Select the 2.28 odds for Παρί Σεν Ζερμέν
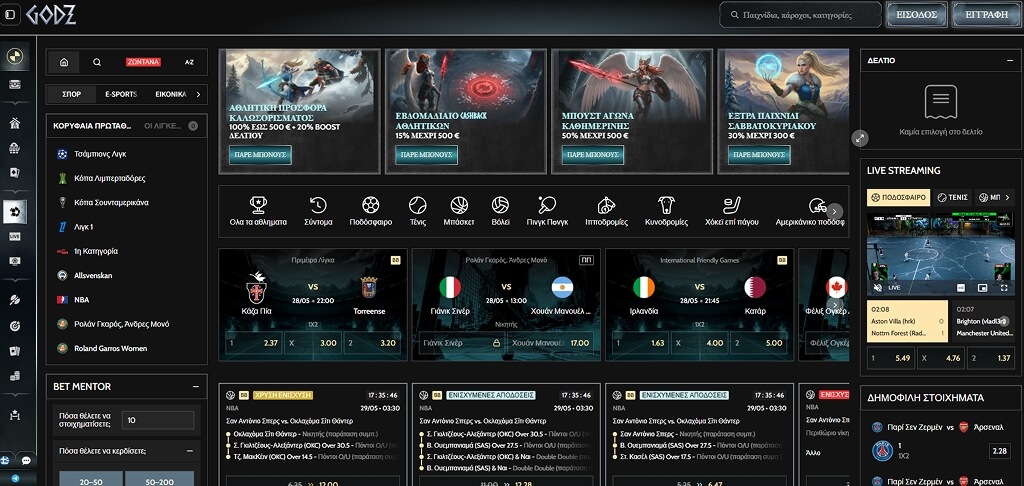The width and height of the screenshot is (1024, 486). pyautogui.click(x=999, y=451)
